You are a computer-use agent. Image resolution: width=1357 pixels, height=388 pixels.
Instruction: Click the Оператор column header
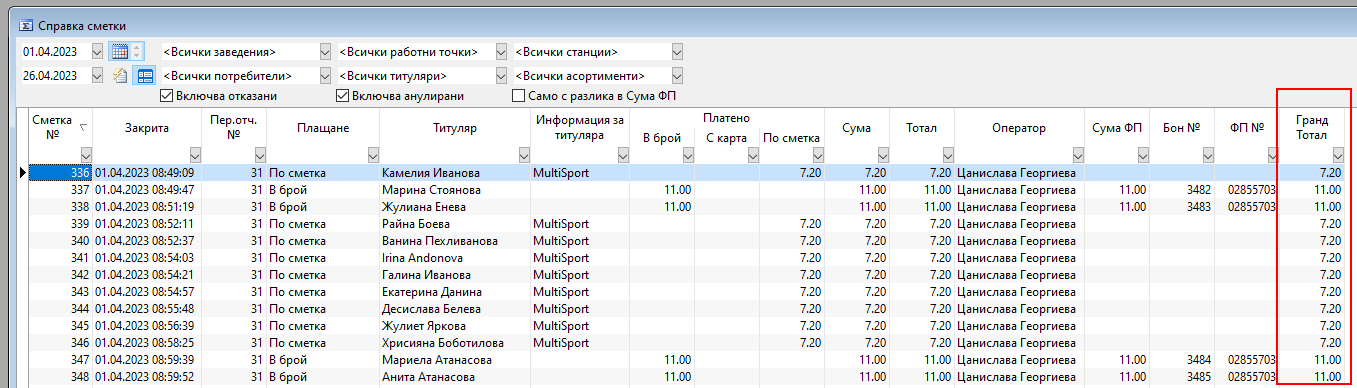pos(1018,128)
